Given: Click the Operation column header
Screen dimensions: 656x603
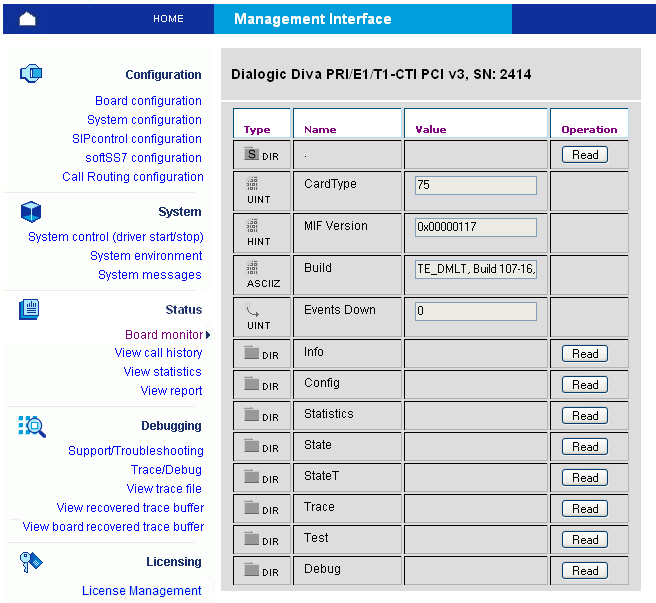Looking at the screenshot, I should pyautogui.click(x=589, y=123).
